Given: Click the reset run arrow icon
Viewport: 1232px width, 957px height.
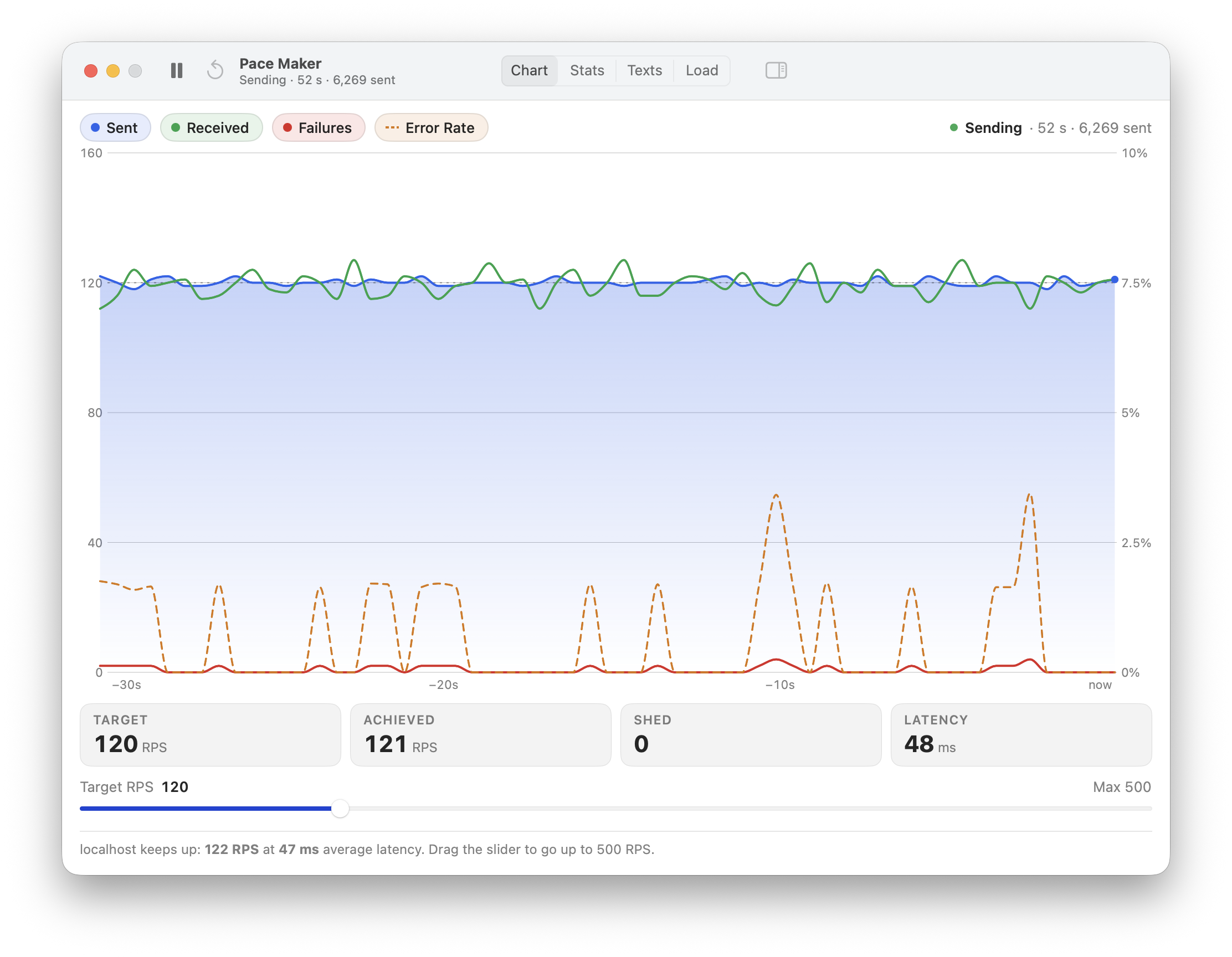Looking at the screenshot, I should pos(215,70).
